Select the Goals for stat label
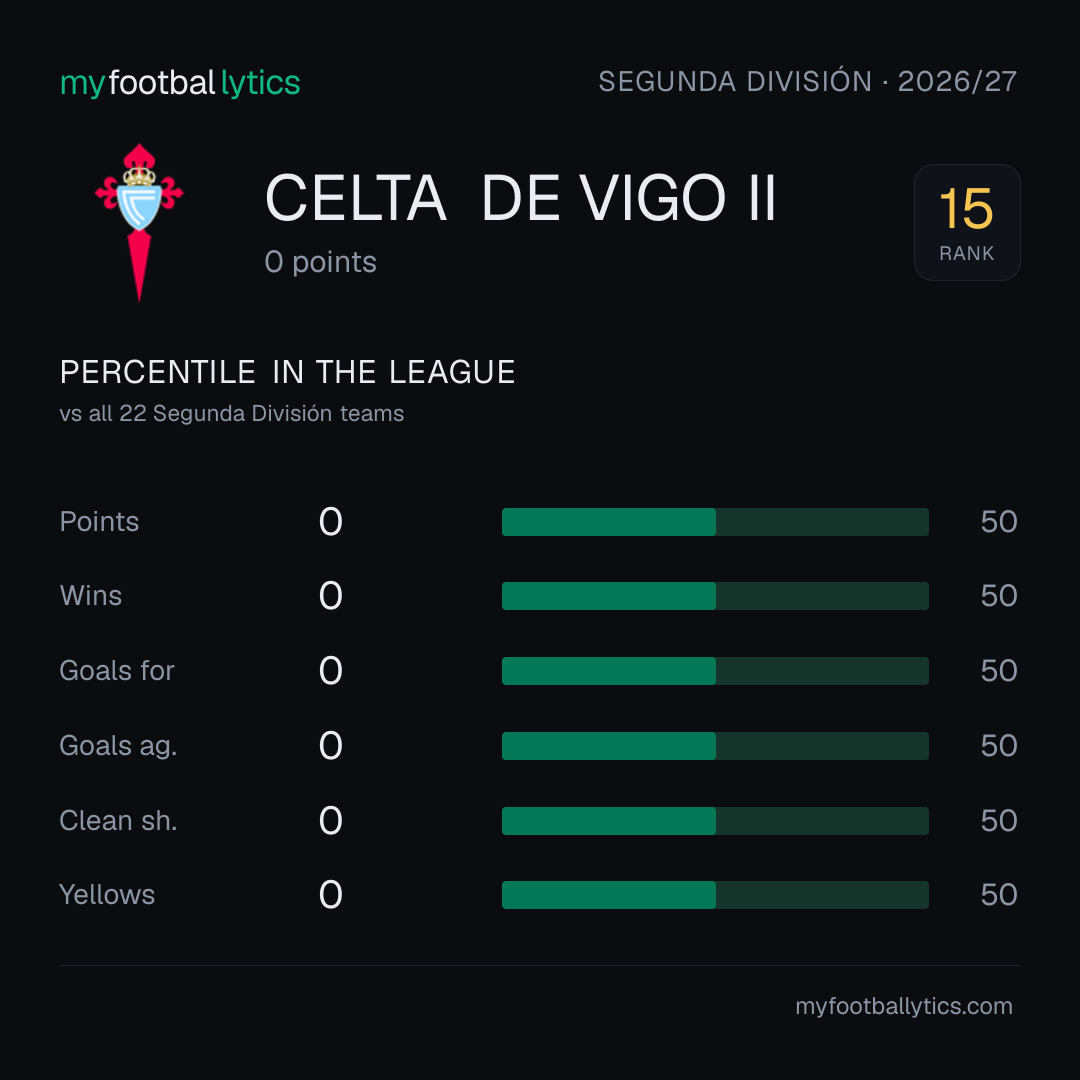 pos(117,671)
